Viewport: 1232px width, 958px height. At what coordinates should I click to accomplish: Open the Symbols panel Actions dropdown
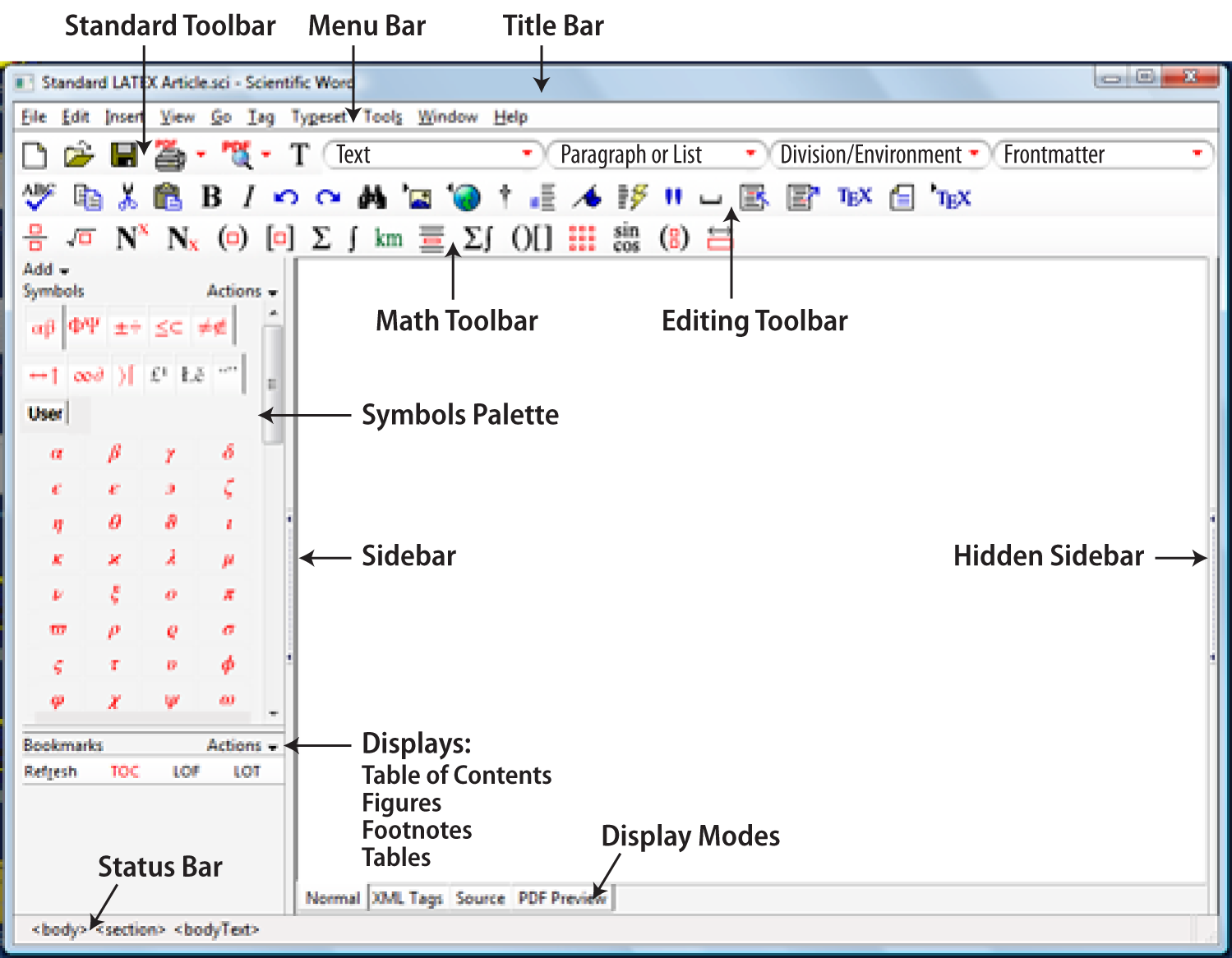point(242,291)
